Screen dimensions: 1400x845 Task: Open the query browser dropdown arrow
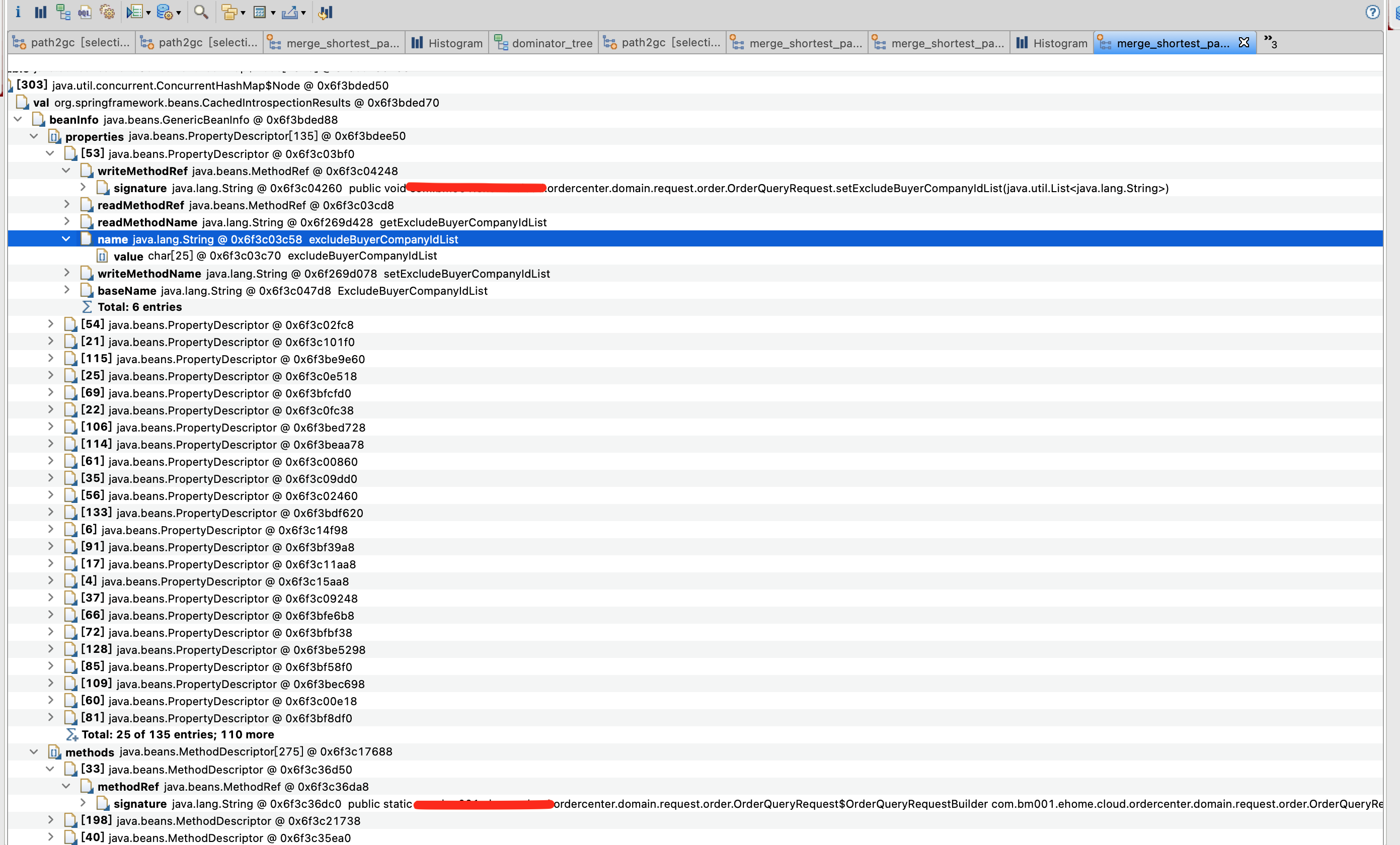(179, 13)
